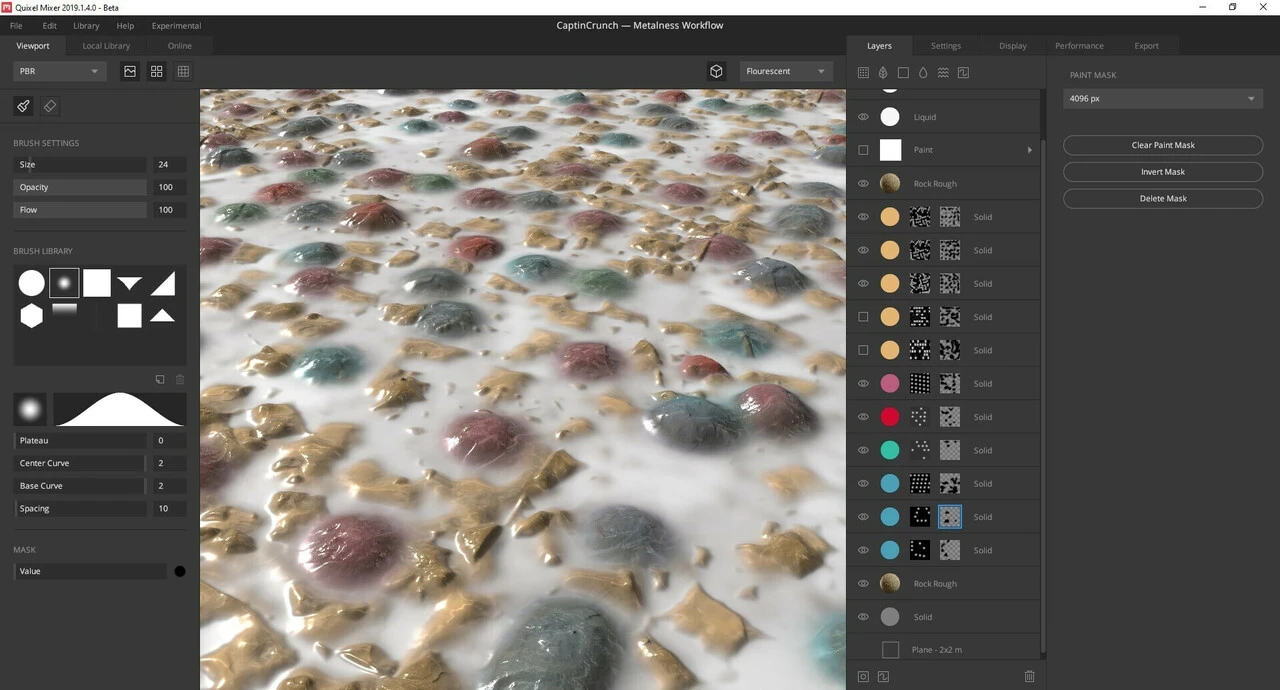This screenshot has width=1280, height=690.
Task: Open the Experimental menu
Action: click(176, 26)
